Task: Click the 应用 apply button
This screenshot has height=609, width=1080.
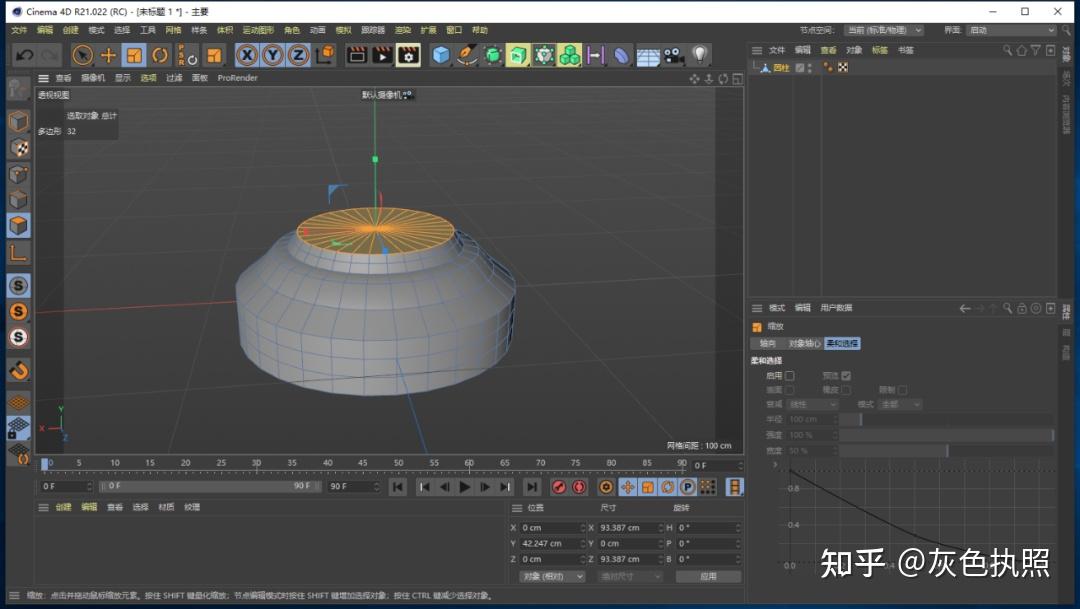Action: 708,576
